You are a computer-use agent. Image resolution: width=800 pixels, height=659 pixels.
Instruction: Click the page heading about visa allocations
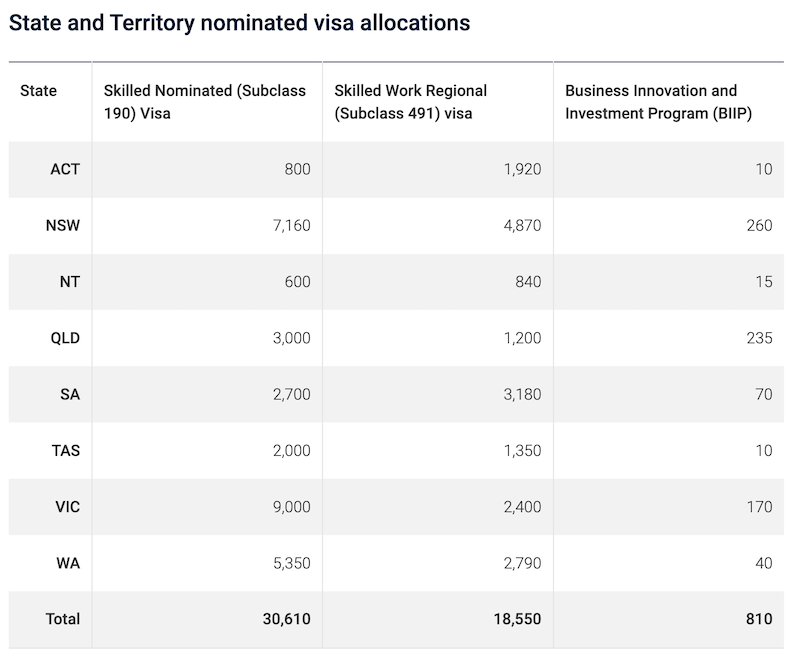239,22
